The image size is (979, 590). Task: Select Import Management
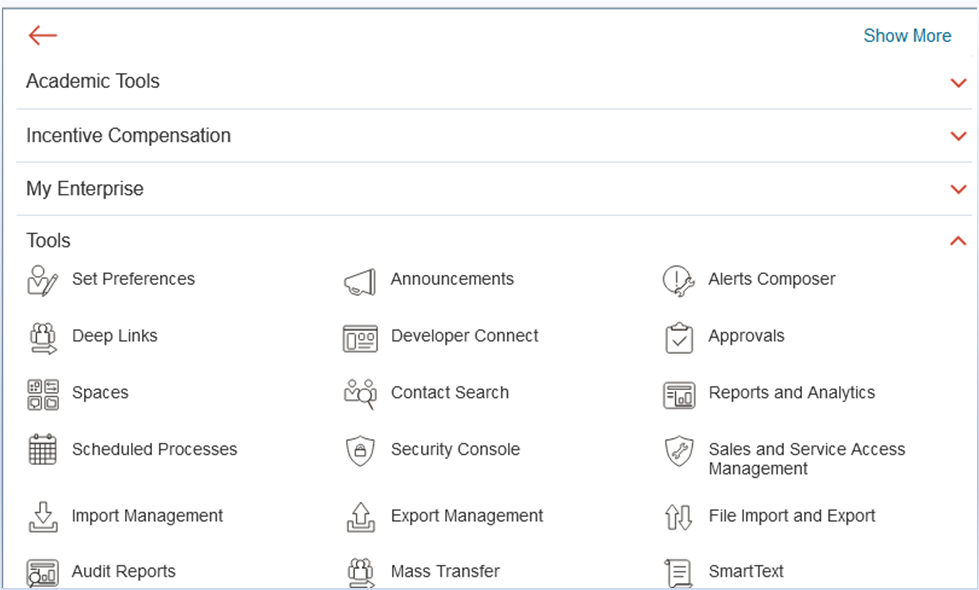147,516
